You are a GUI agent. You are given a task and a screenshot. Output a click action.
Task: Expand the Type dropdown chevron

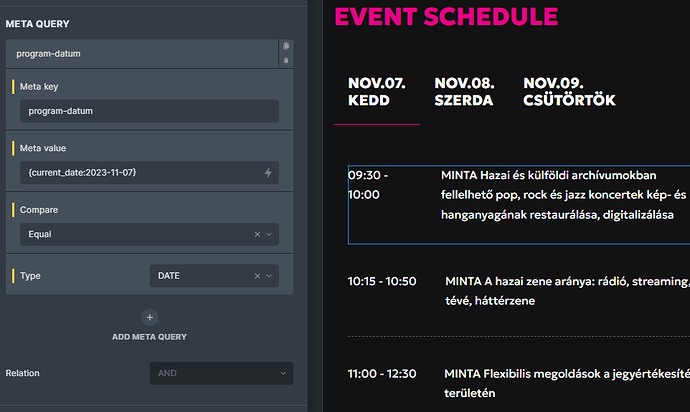[x=269, y=276]
